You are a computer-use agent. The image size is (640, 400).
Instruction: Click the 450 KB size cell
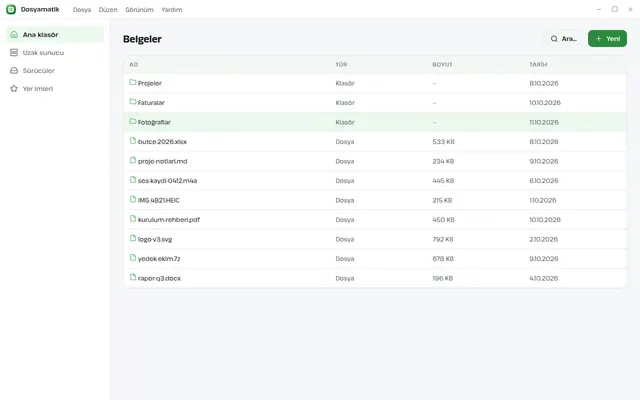(x=443, y=220)
